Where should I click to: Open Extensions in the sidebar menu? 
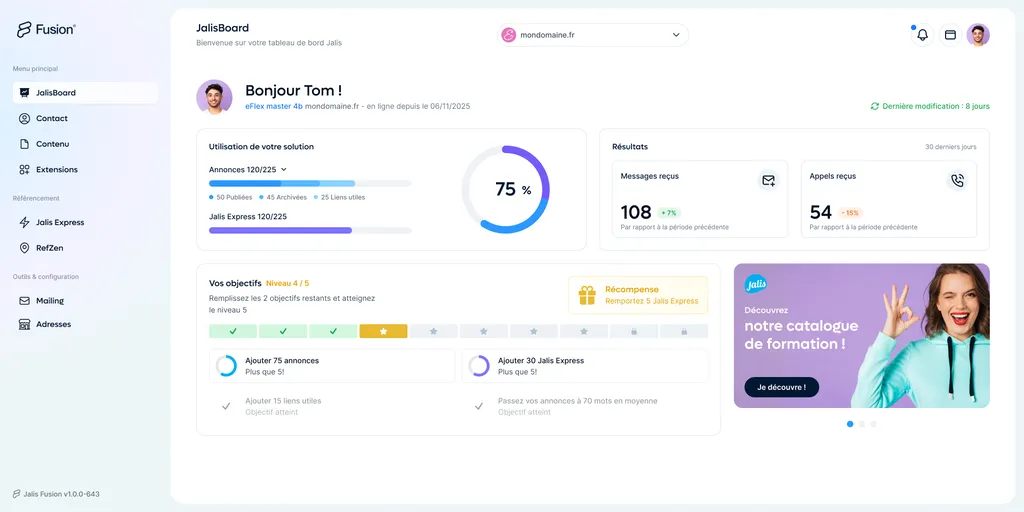[x=56, y=170]
